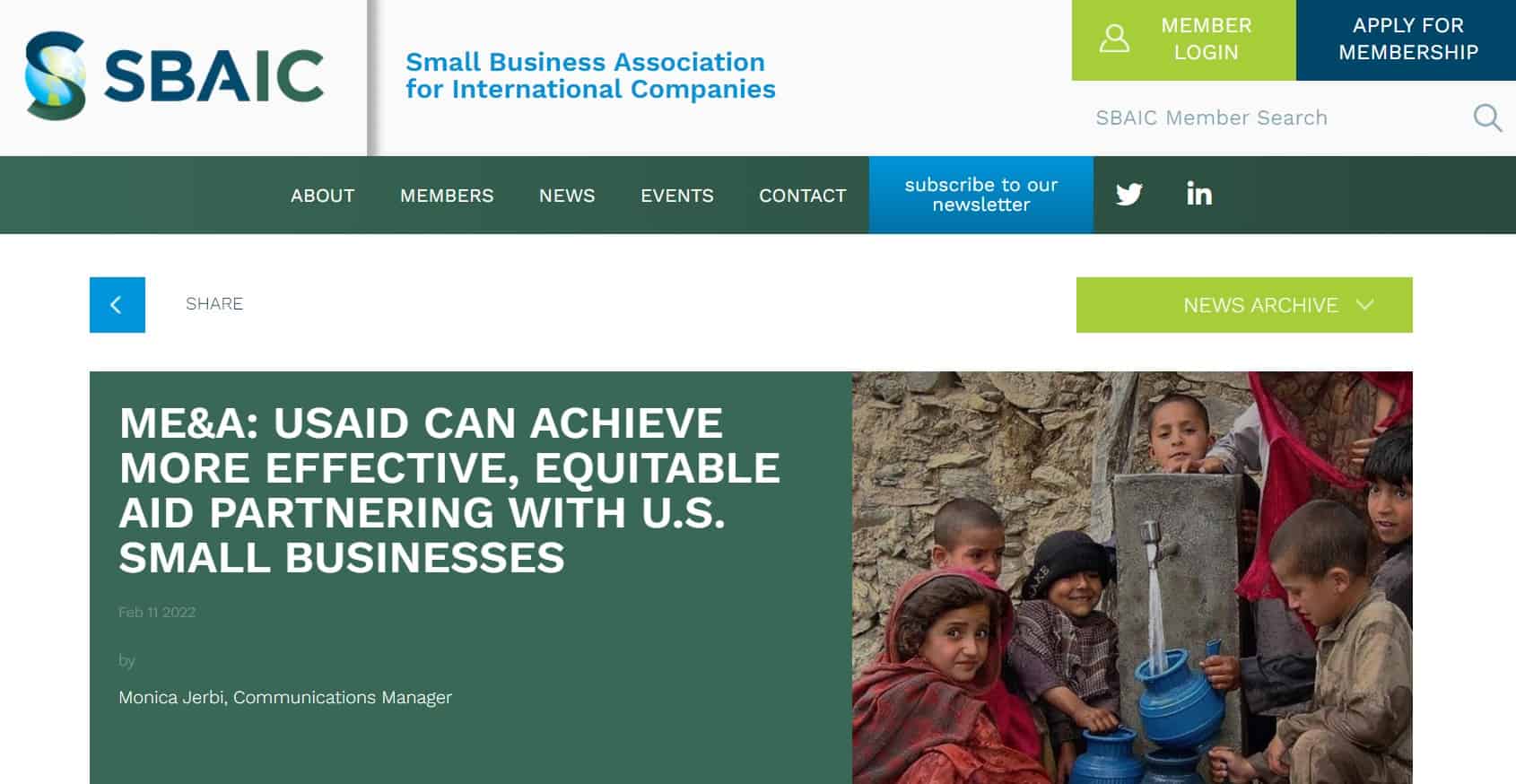Click the SBAIC globe logo
The width and height of the screenshot is (1516, 784).
tap(56, 76)
